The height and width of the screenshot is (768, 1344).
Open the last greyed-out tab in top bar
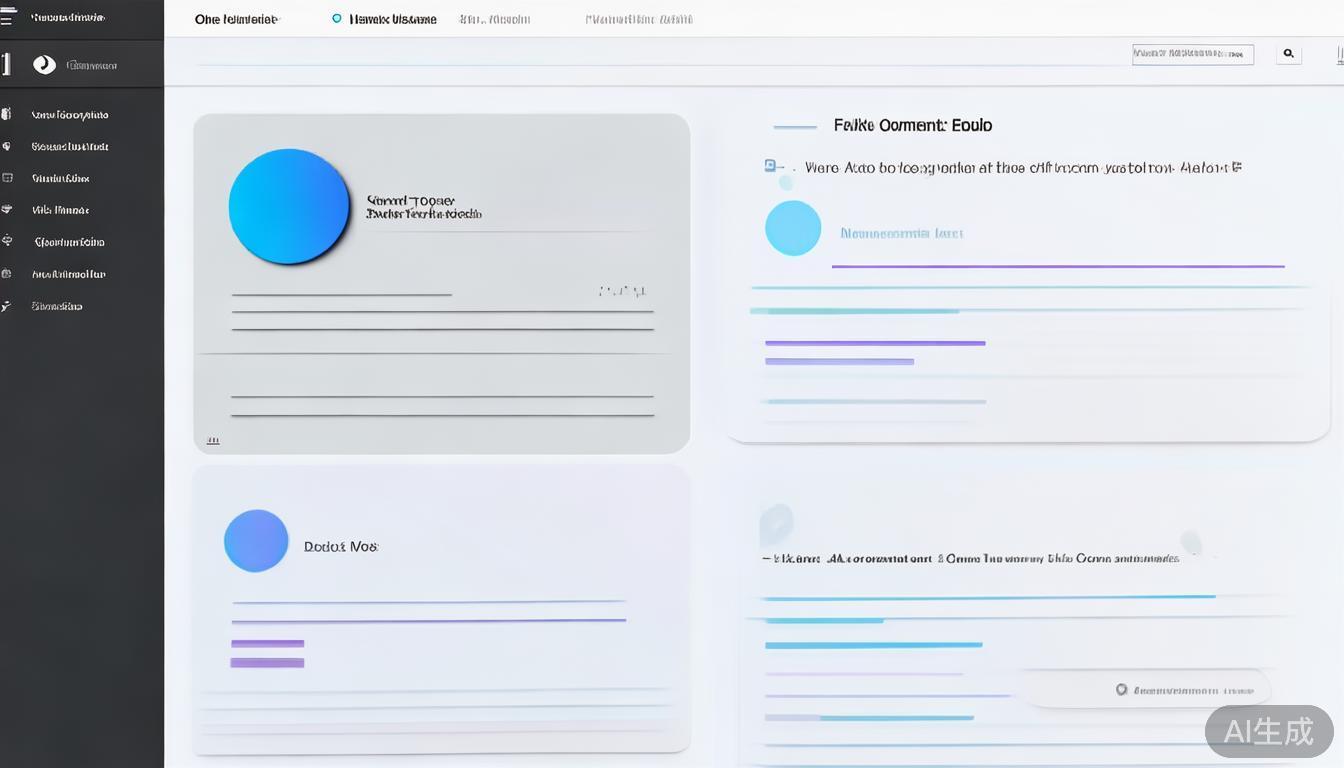tap(638, 20)
